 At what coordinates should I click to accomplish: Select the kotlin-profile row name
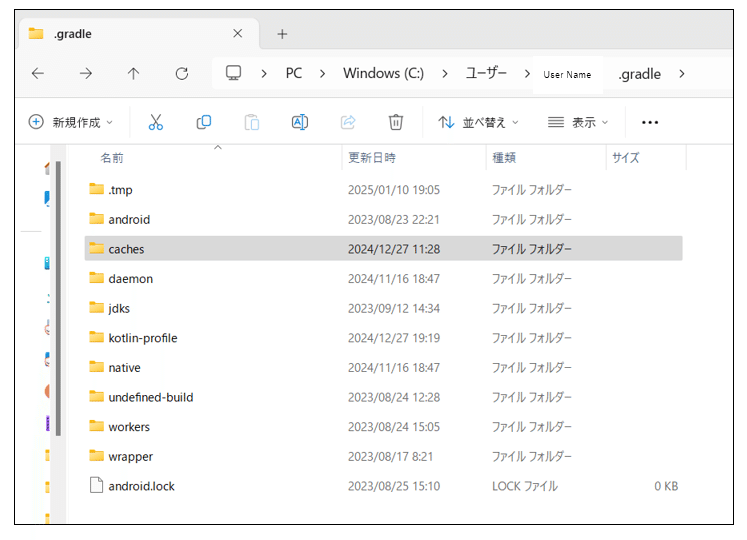[x=143, y=338]
